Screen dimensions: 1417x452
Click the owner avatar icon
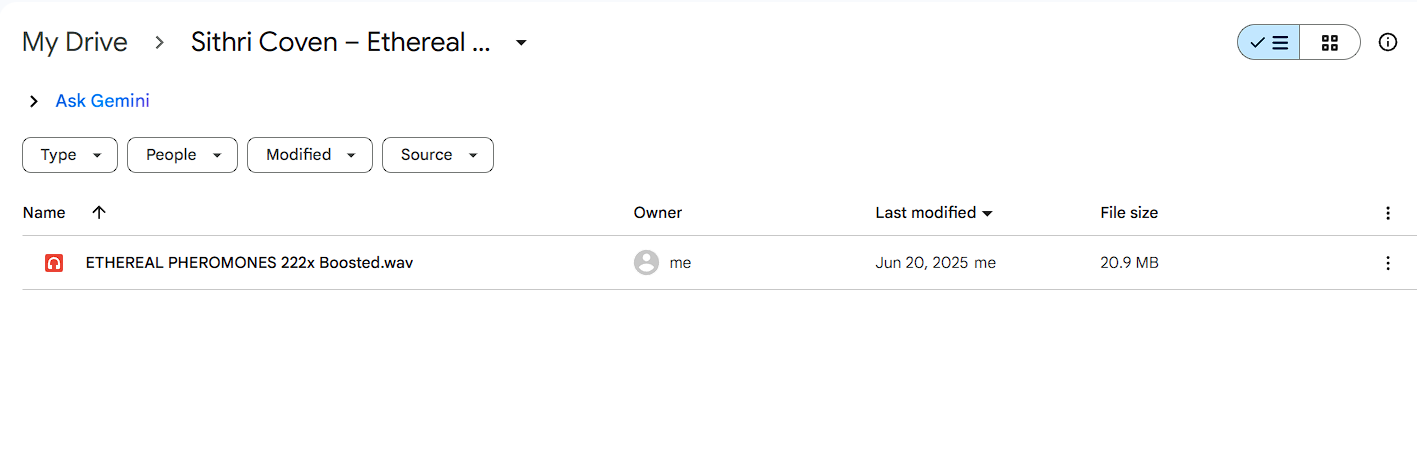tap(646, 263)
